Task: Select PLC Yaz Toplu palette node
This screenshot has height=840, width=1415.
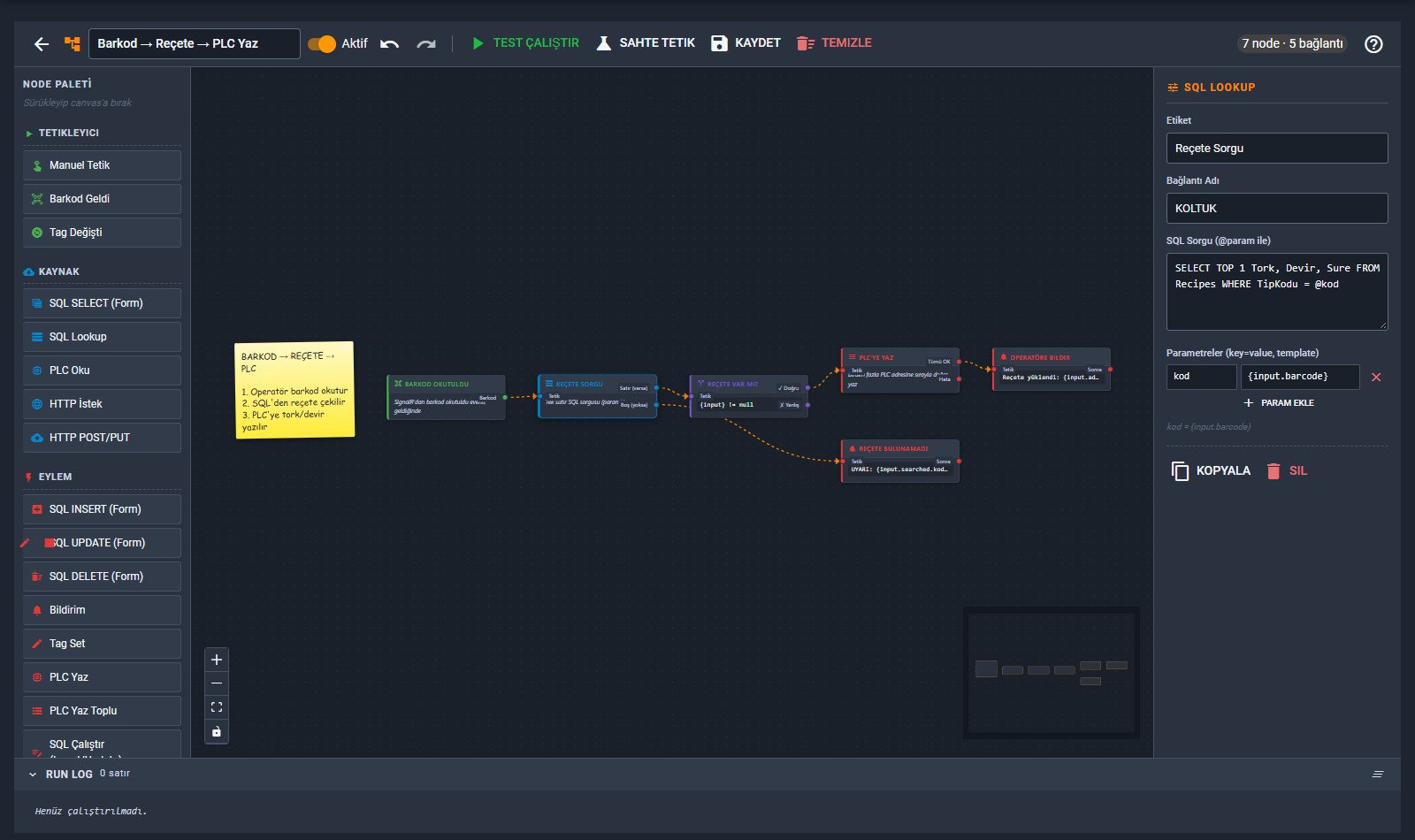Action: tap(102, 711)
